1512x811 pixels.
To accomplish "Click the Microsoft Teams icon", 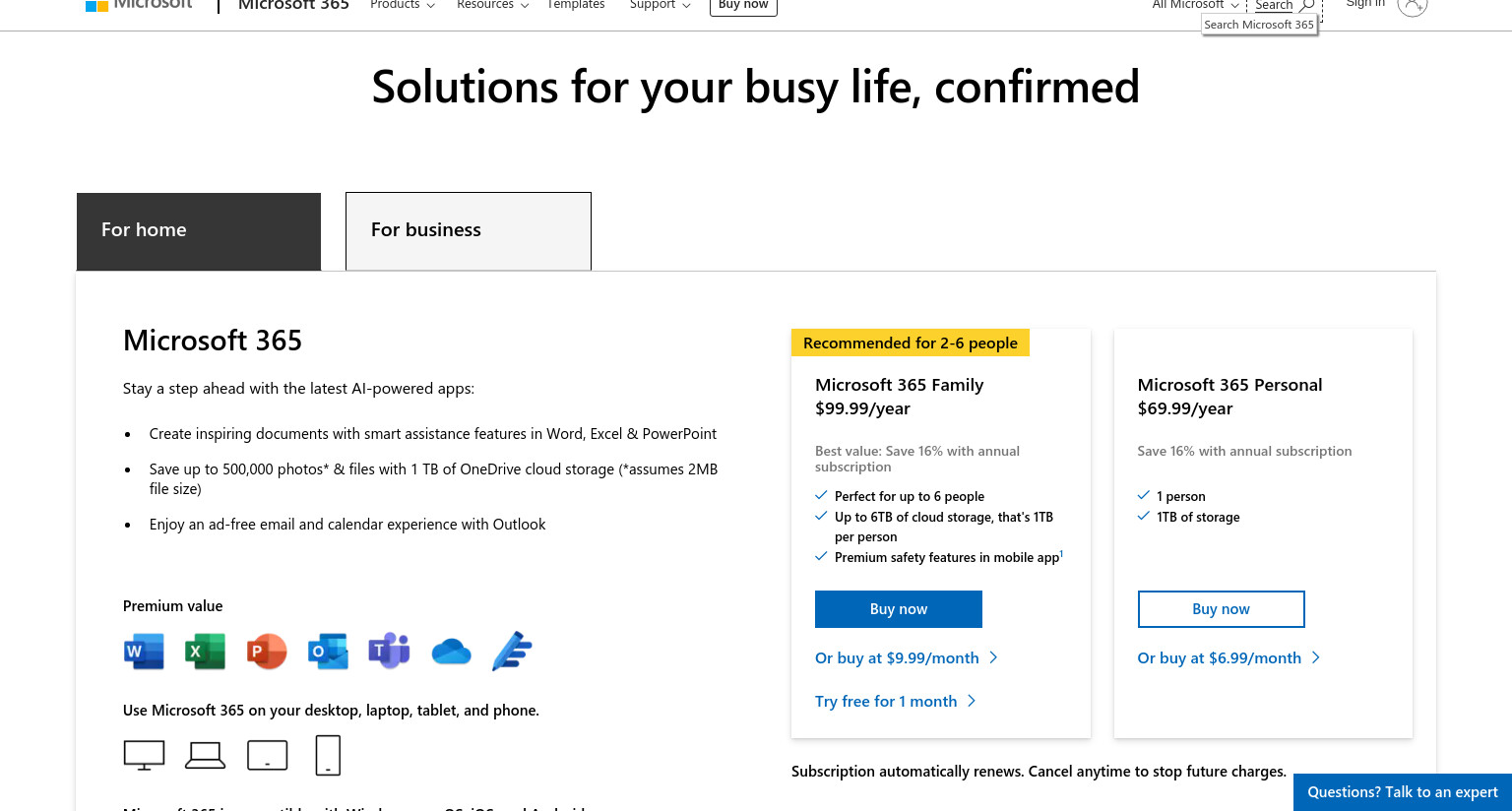I will tap(389, 652).
